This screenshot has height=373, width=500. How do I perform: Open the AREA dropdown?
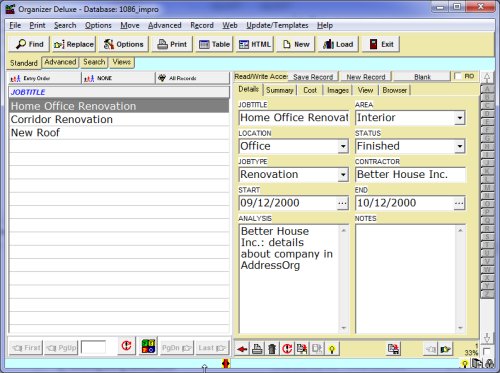coord(460,118)
